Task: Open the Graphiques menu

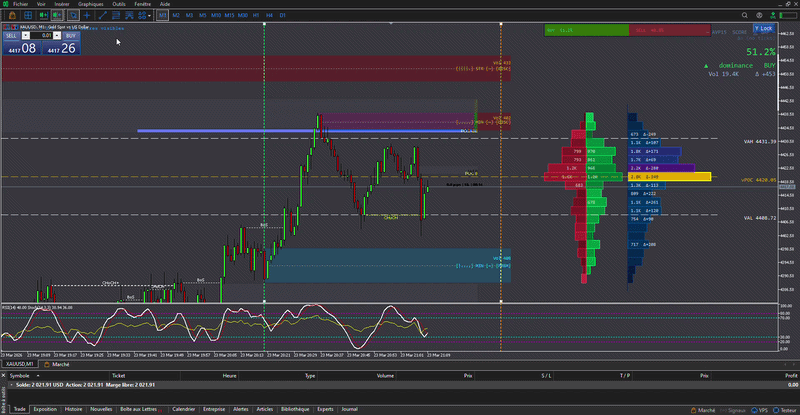Action: (90, 4)
